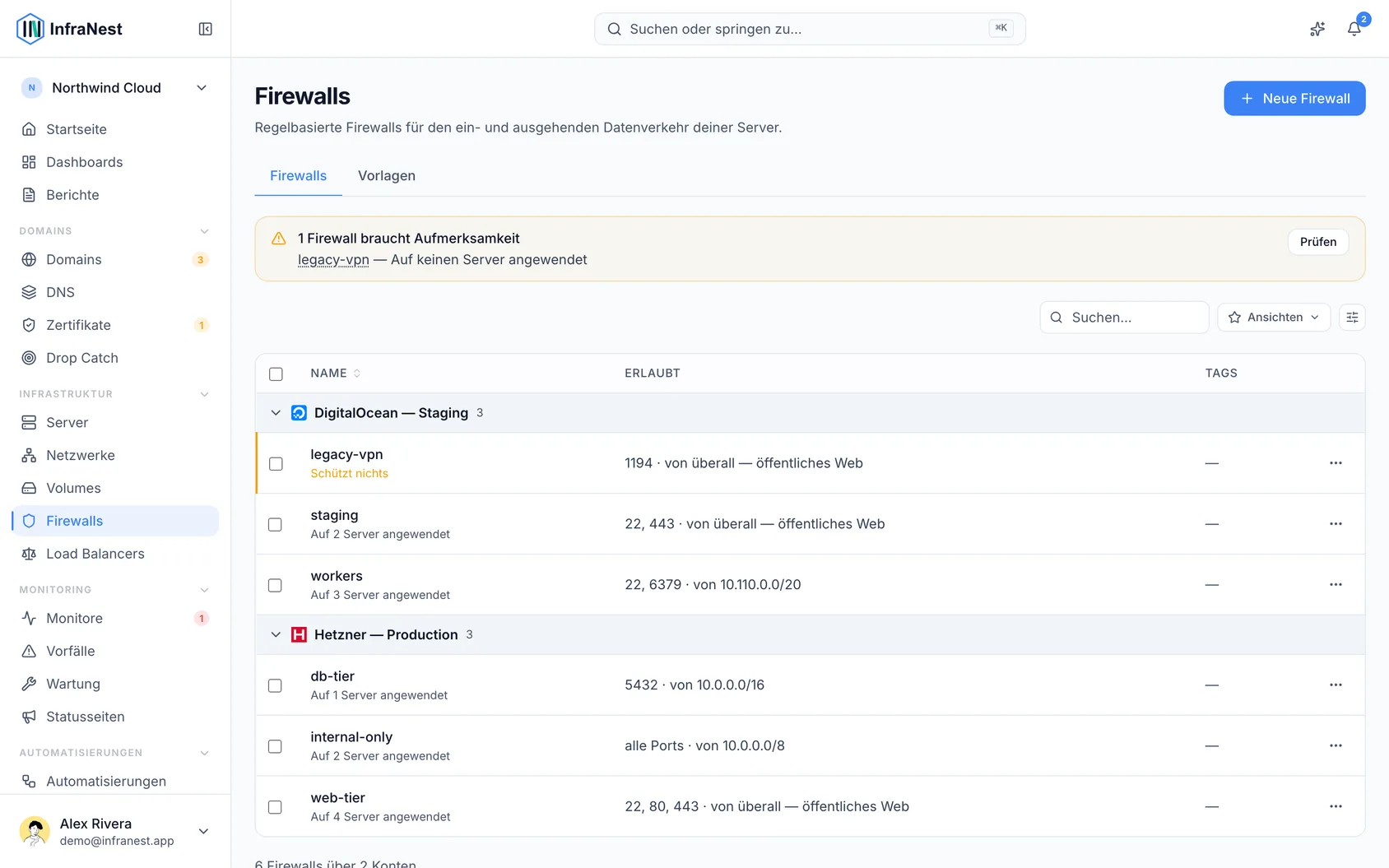
Task: Click the Prüfen button in warning
Action: click(1318, 242)
